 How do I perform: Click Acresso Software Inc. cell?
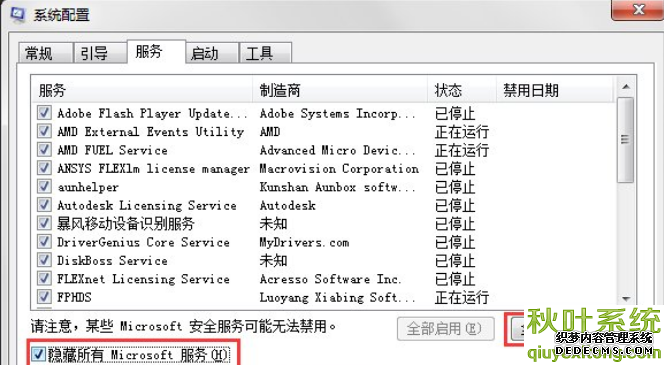point(330,279)
